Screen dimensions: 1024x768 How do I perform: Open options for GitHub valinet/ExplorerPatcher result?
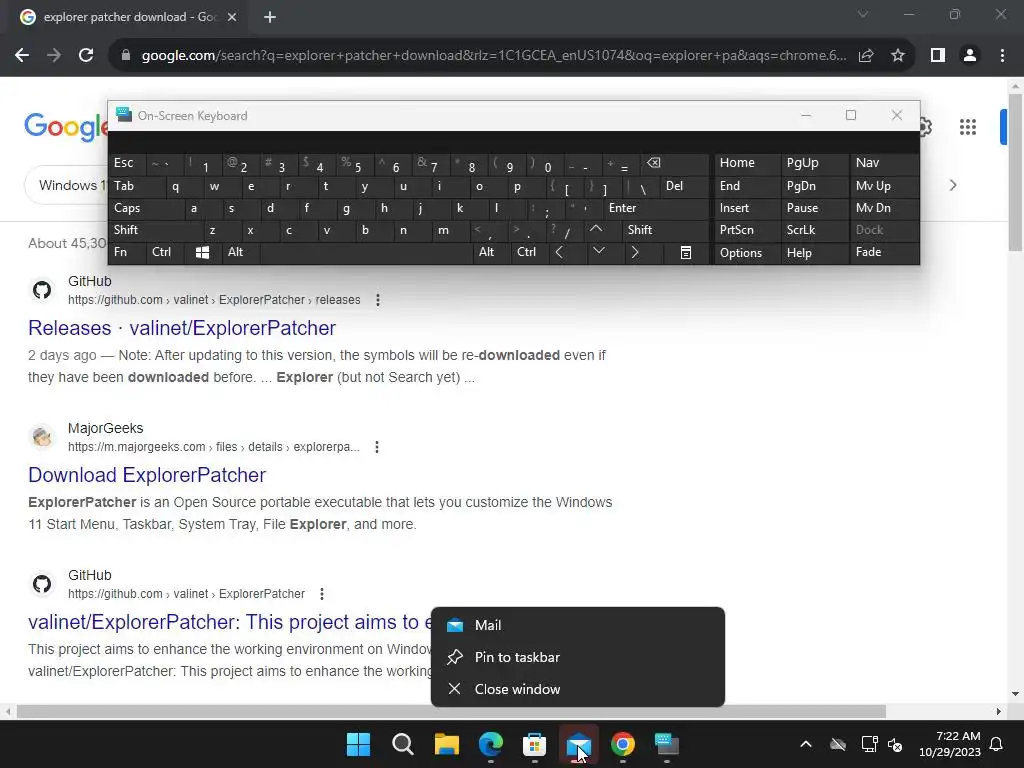[x=321, y=594]
